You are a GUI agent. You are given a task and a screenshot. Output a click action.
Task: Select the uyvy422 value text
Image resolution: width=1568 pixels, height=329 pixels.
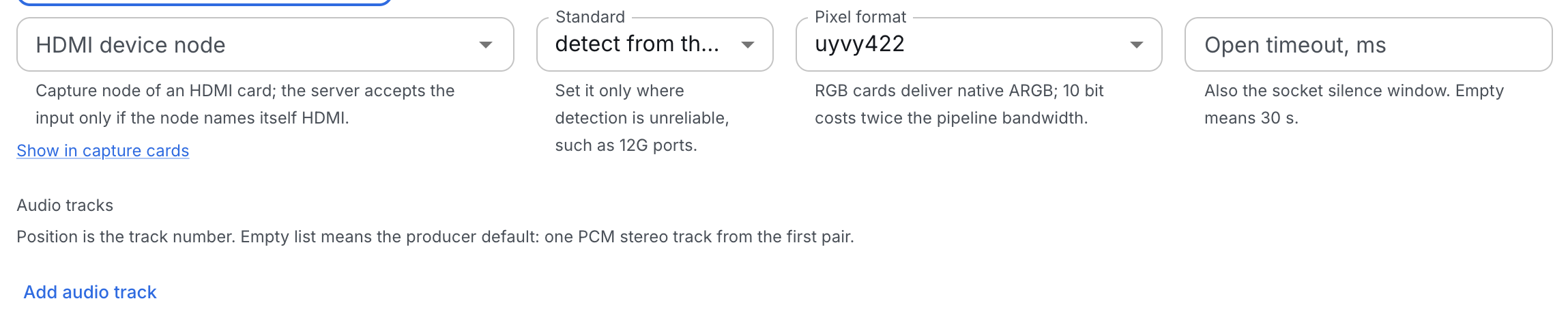pyautogui.click(x=860, y=44)
